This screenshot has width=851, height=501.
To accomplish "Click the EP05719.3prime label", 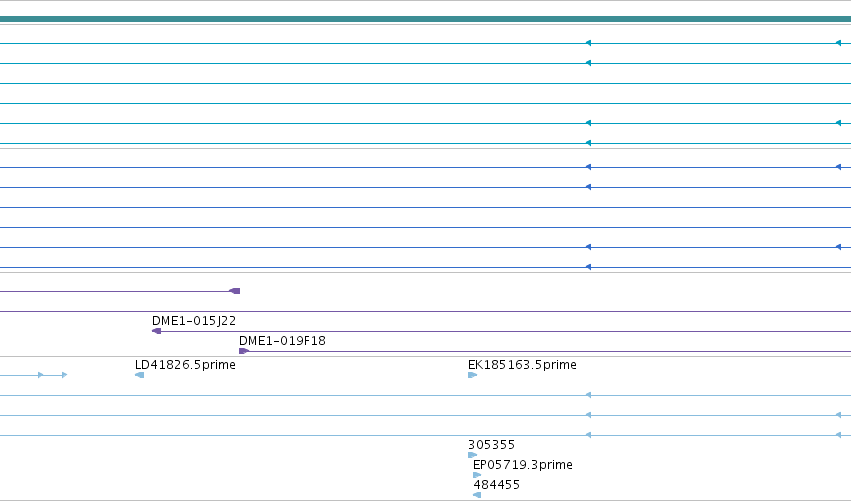I will pos(523,465).
